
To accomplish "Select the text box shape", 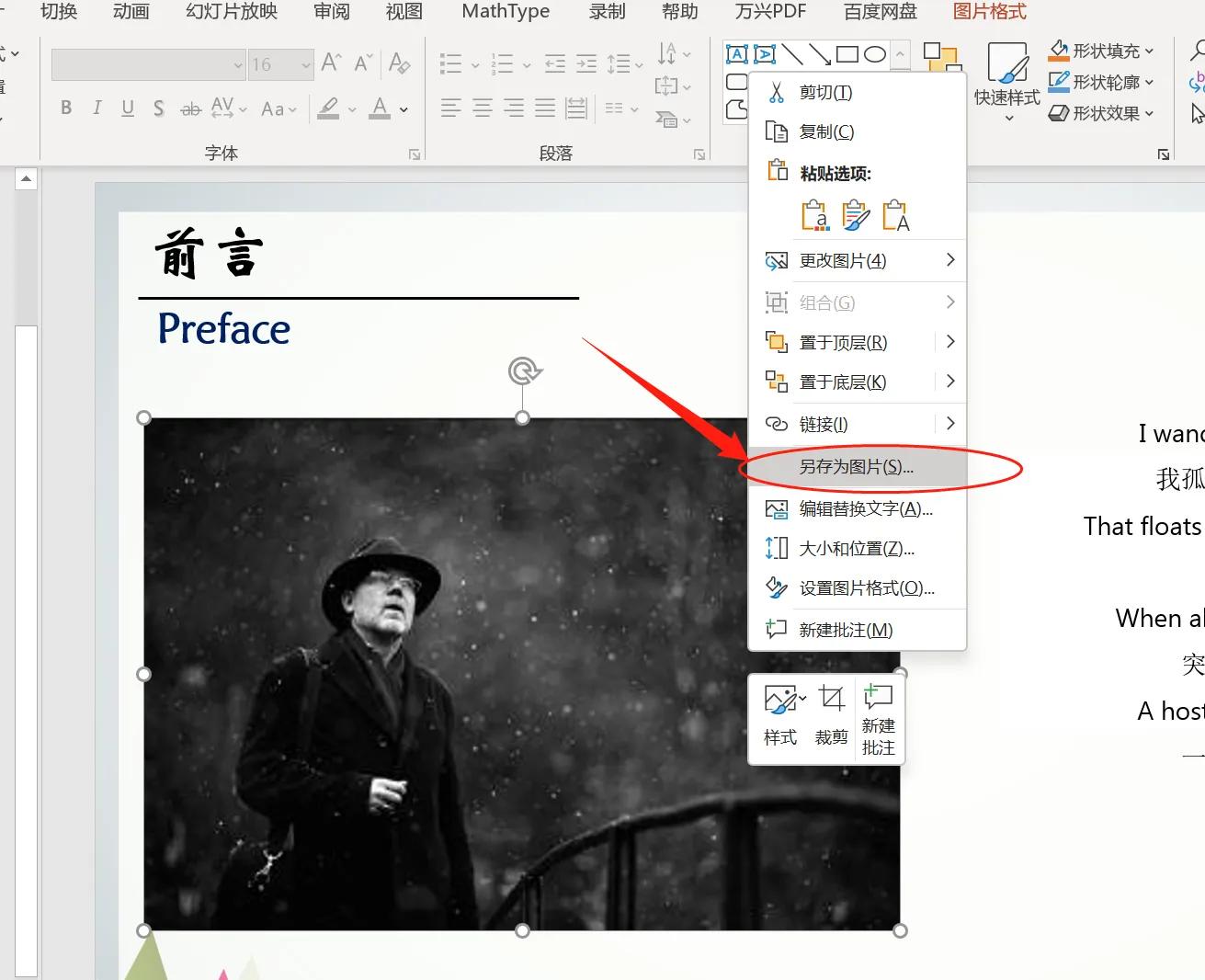I will coord(737,54).
